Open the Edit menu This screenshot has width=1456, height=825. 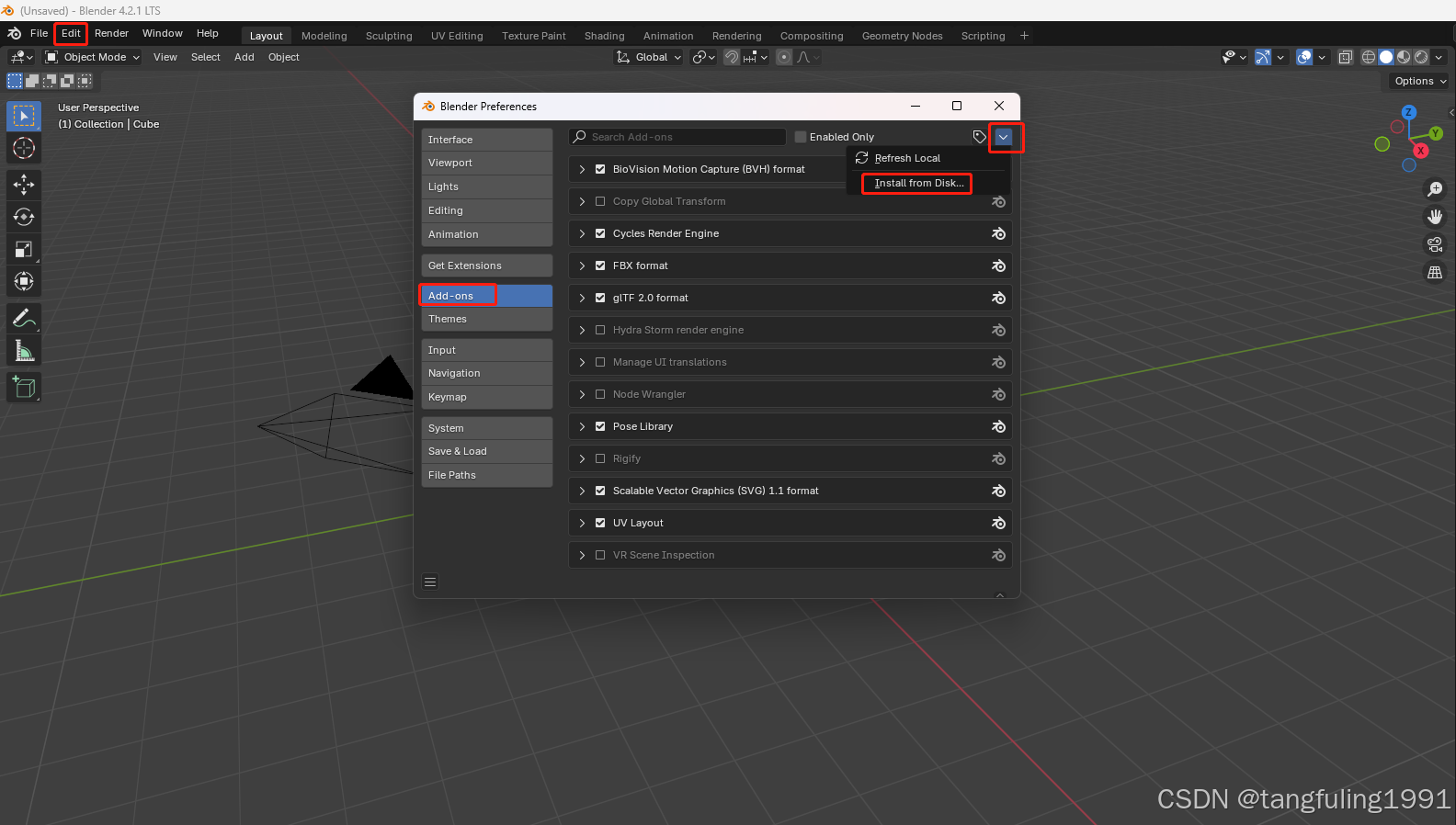pos(71,33)
